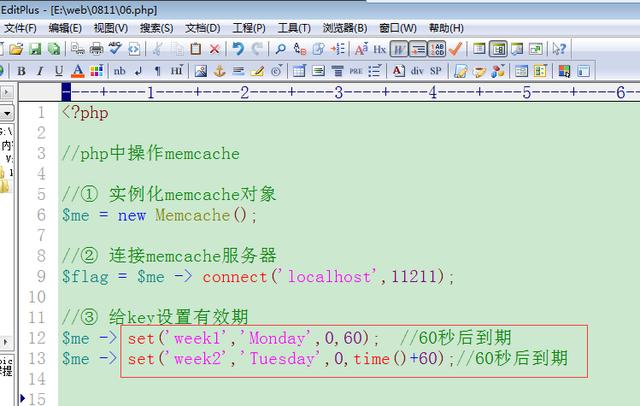
Task: Open the 帮助(H) menu
Action: click(446, 28)
